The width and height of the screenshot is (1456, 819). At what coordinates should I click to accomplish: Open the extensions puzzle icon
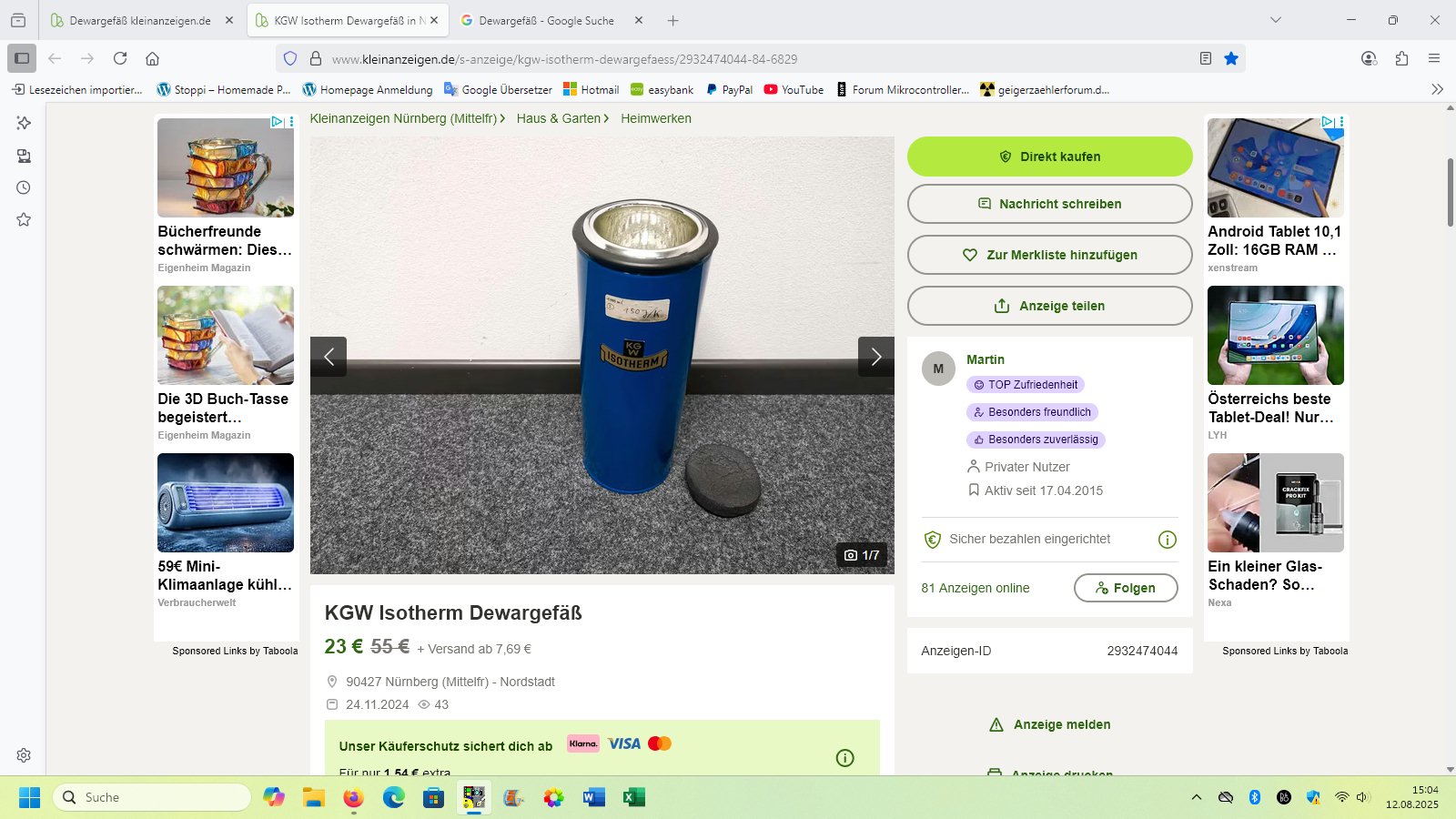(x=1401, y=58)
